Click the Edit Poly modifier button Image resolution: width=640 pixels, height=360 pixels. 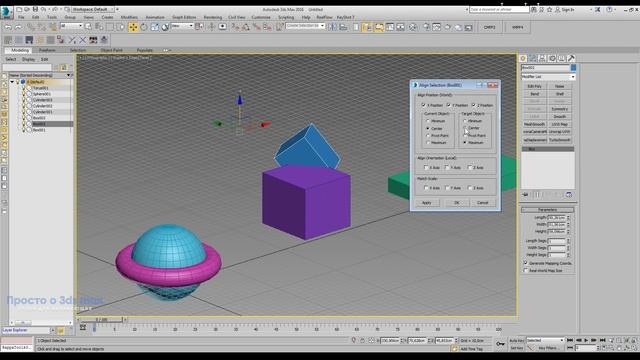(535, 87)
